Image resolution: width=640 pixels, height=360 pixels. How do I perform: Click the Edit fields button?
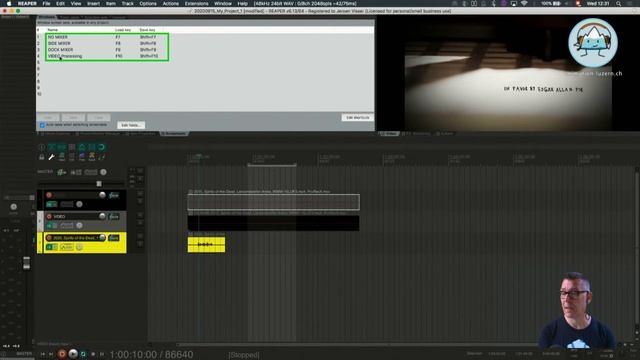[131, 125]
